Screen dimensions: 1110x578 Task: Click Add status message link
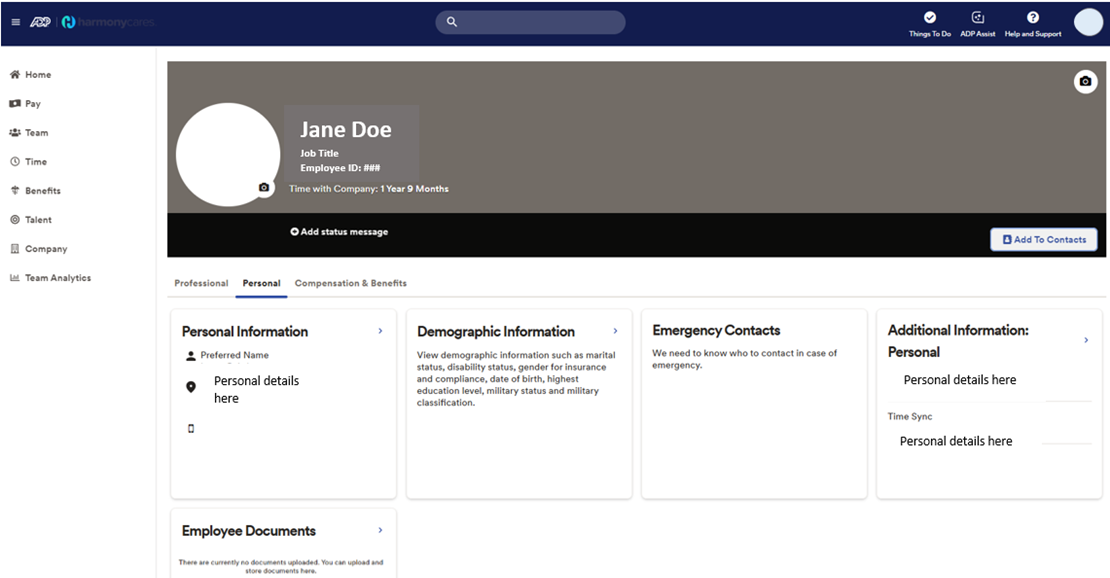pos(339,232)
